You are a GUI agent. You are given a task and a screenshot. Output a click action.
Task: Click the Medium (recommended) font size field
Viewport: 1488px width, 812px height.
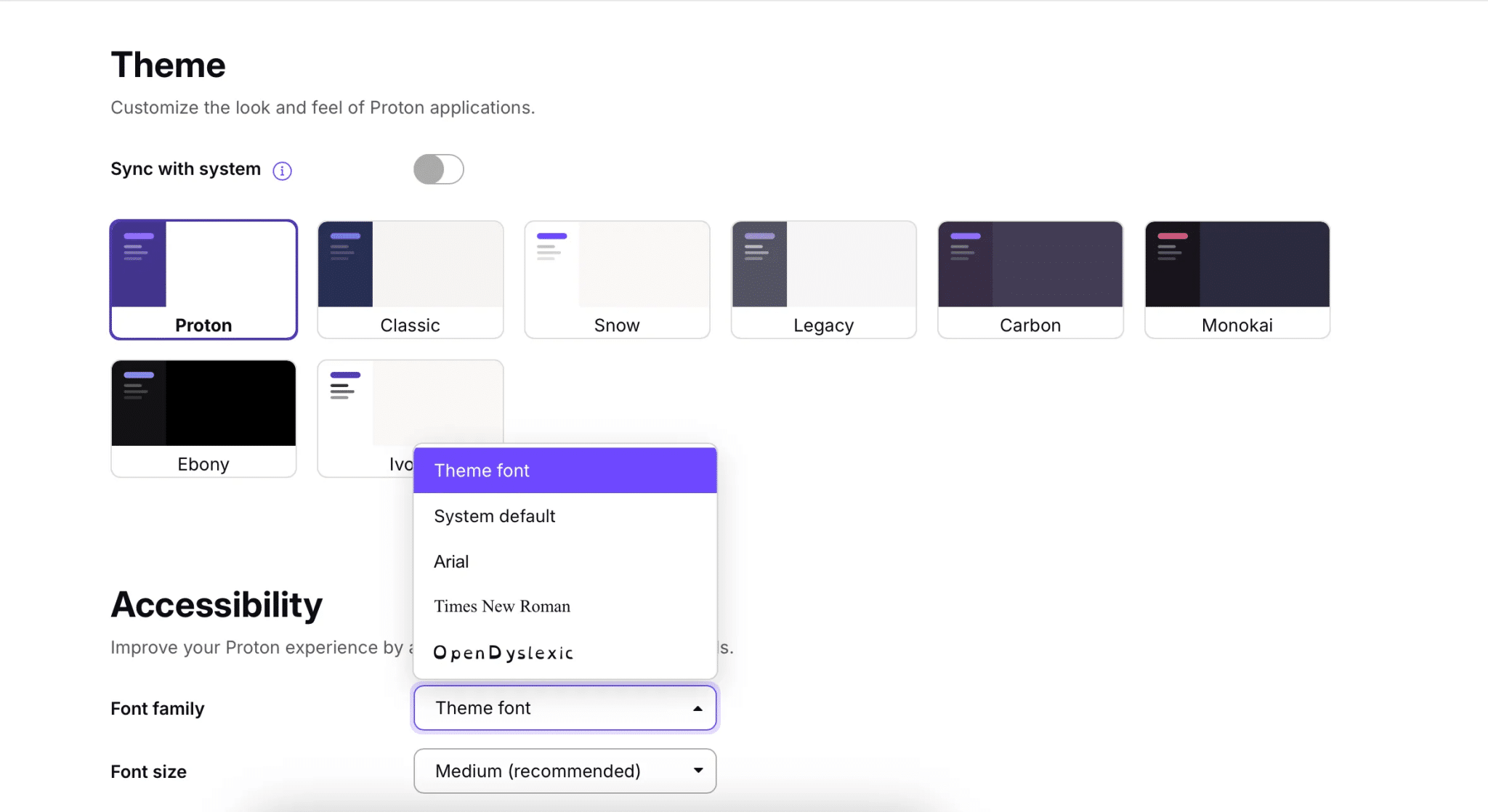pyautogui.click(x=538, y=771)
